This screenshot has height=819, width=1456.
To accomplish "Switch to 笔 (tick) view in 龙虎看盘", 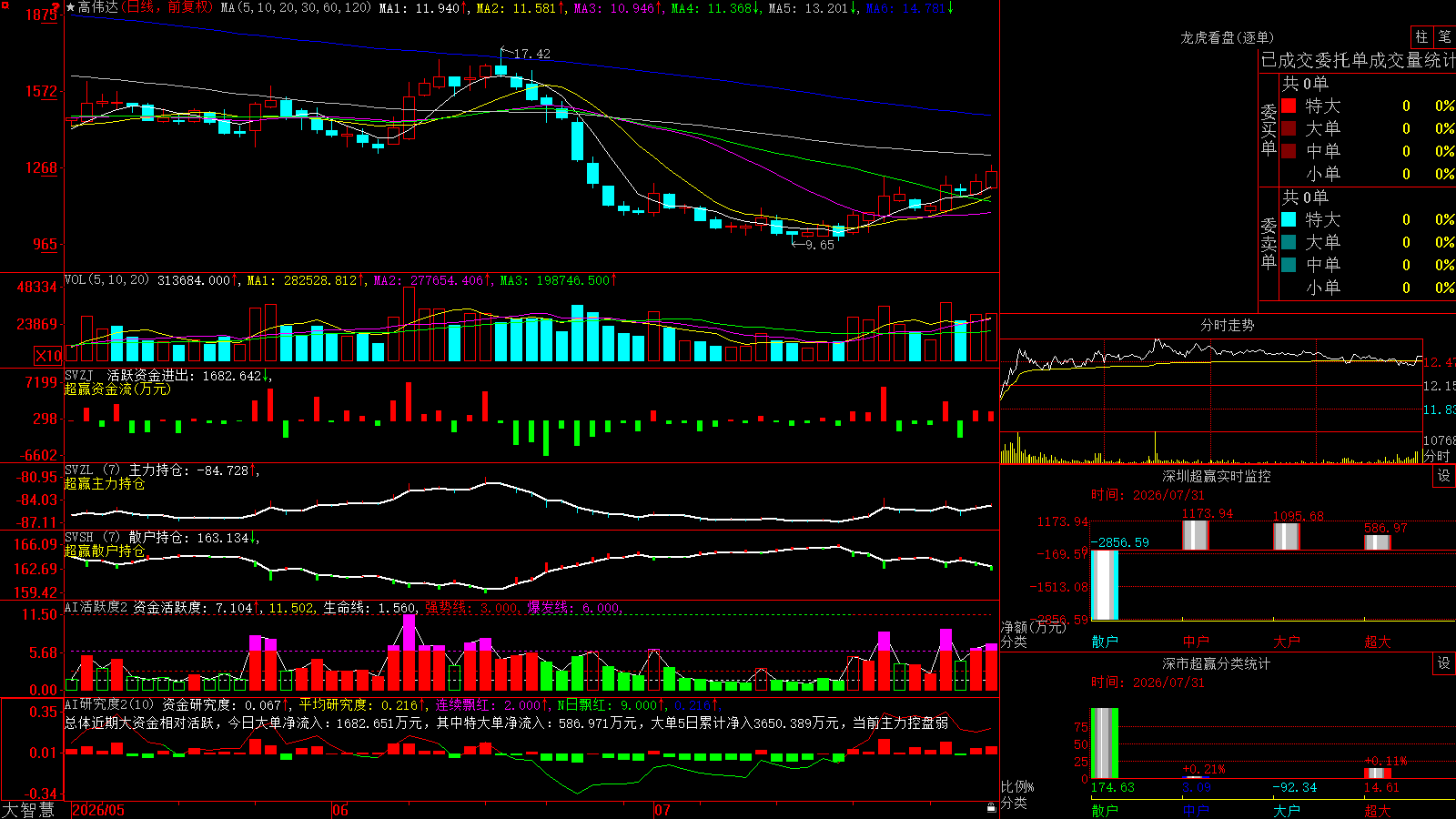I will (x=1445, y=37).
